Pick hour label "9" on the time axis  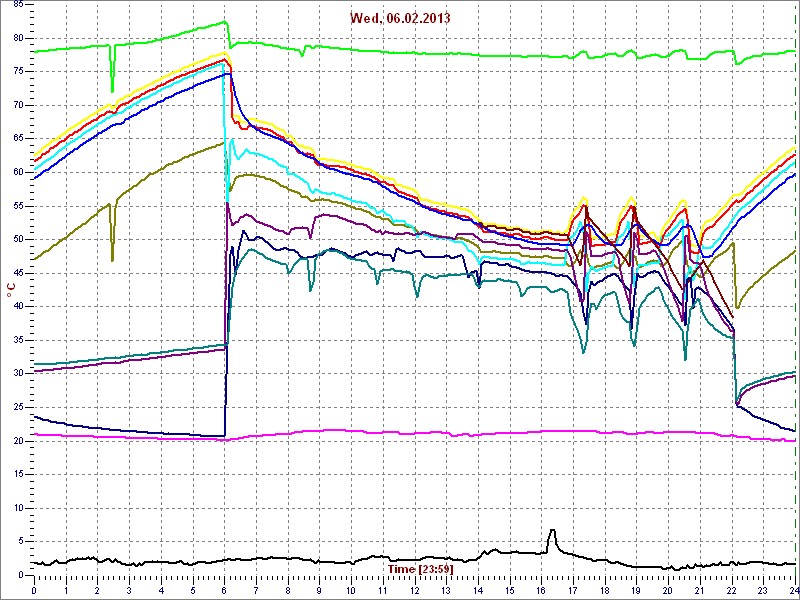point(320,591)
